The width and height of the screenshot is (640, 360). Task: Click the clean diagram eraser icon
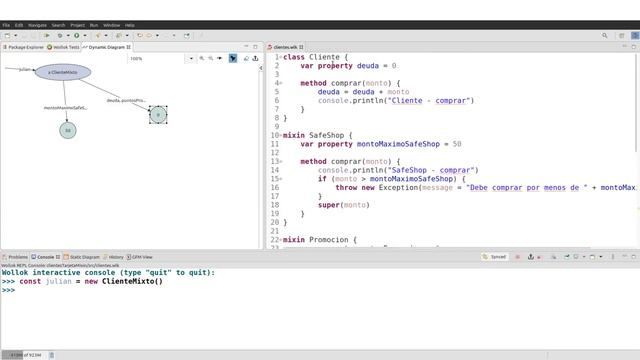click(x=246, y=59)
